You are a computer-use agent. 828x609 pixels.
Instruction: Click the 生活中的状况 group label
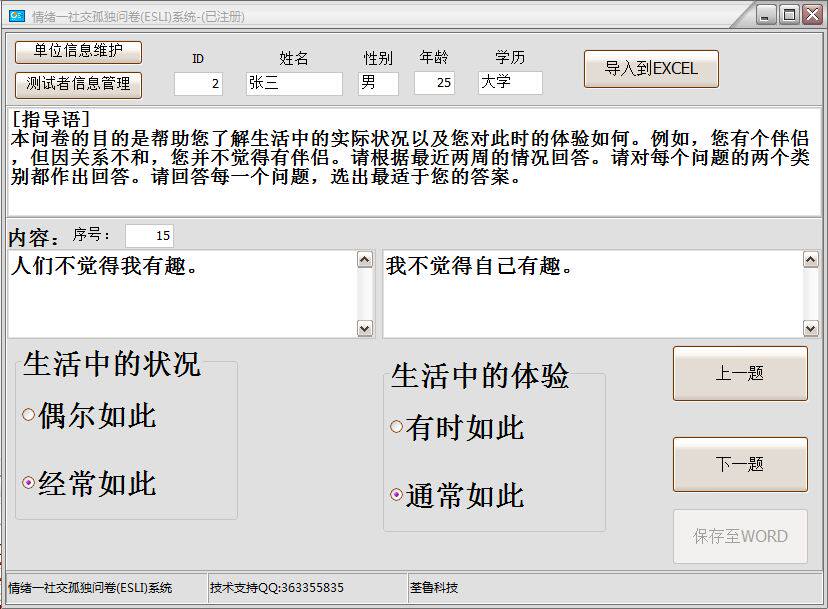(x=112, y=364)
